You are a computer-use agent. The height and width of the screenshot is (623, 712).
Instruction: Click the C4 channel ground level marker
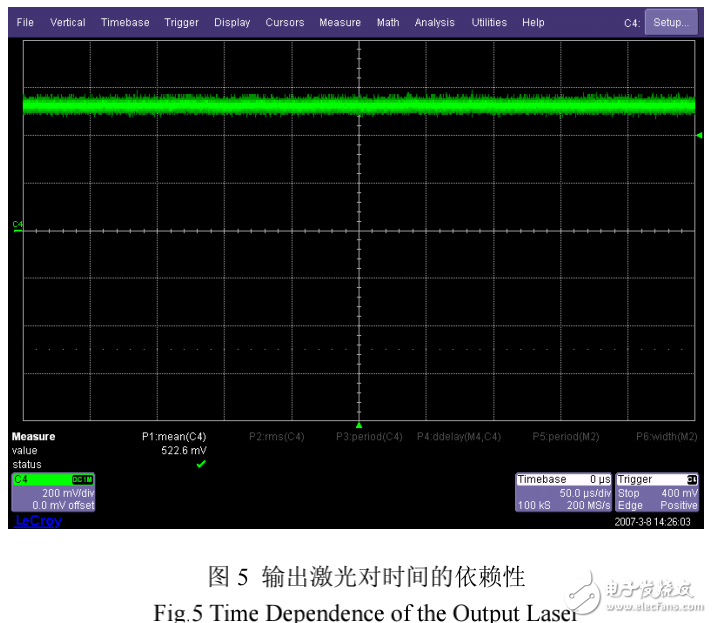(17, 225)
